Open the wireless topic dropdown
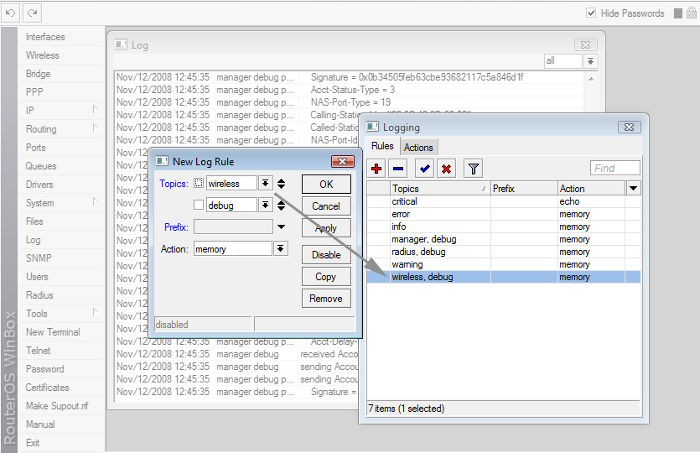This screenshot has width=700, height=453. click(x=265, y=184)
